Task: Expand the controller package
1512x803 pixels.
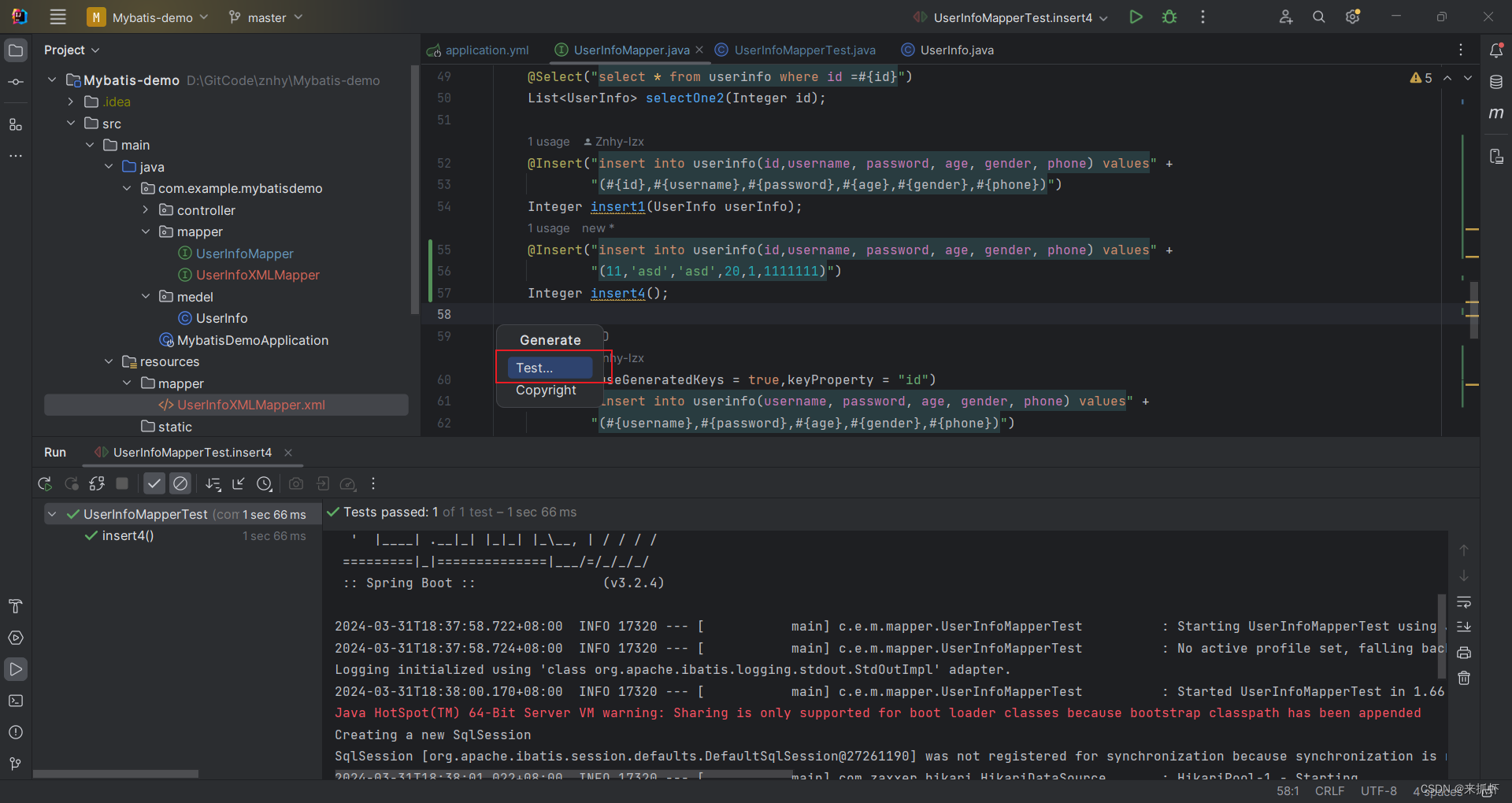Action: tap(146, 209)
